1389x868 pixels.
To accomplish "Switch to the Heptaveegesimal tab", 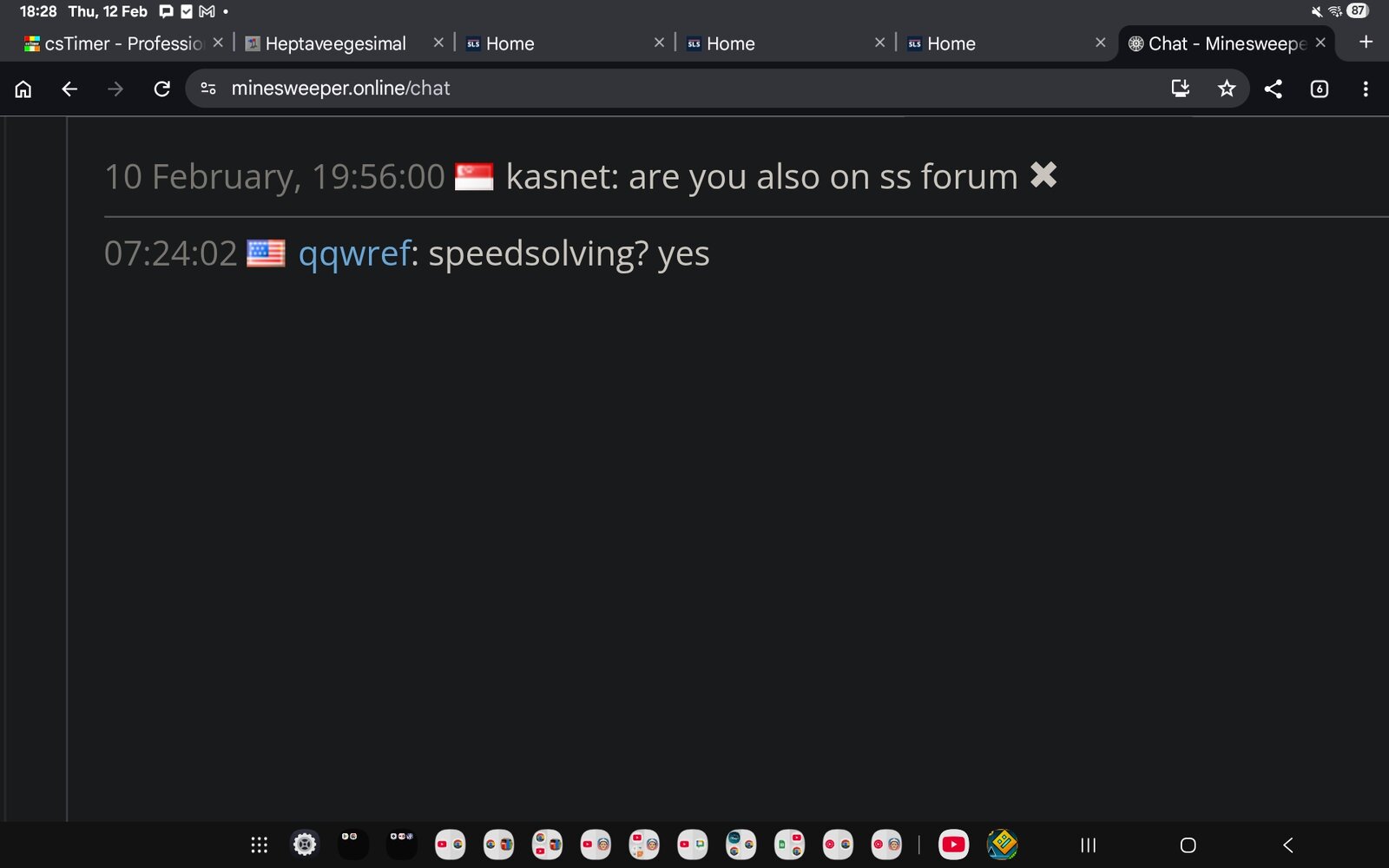I will (x=335, y=43).
